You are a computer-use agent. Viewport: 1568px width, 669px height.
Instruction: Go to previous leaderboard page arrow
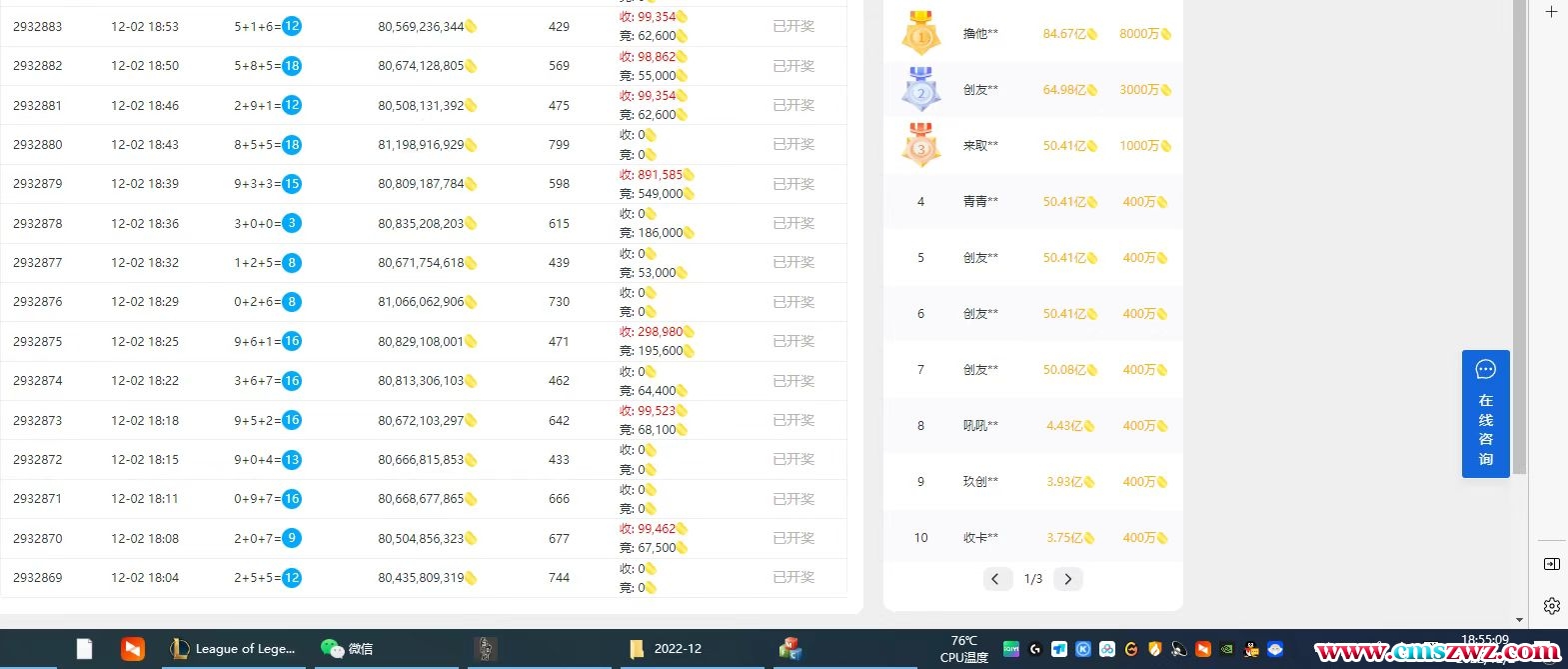click(995, 579)
